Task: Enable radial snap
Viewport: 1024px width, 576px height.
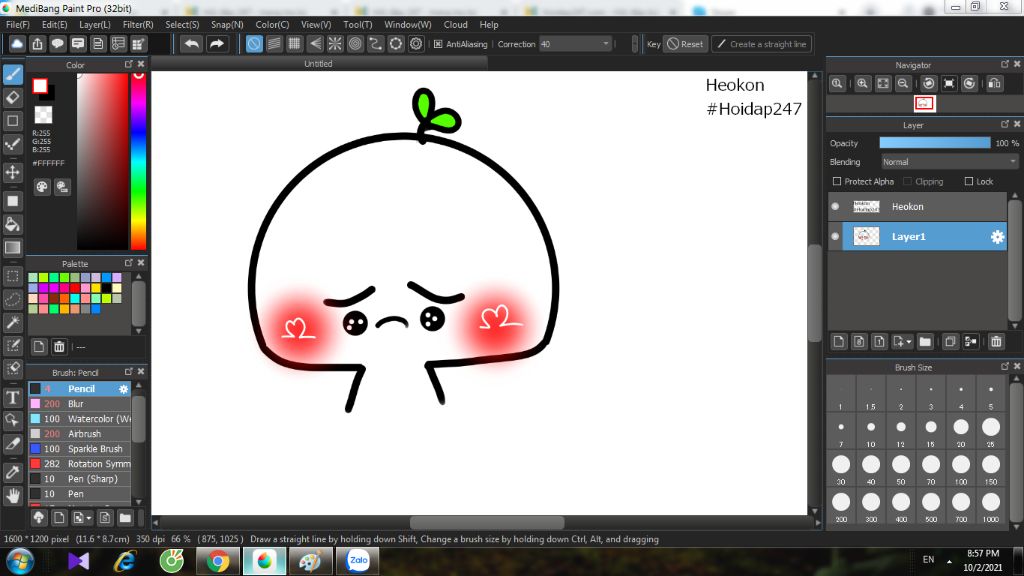Action: point(335,44)
